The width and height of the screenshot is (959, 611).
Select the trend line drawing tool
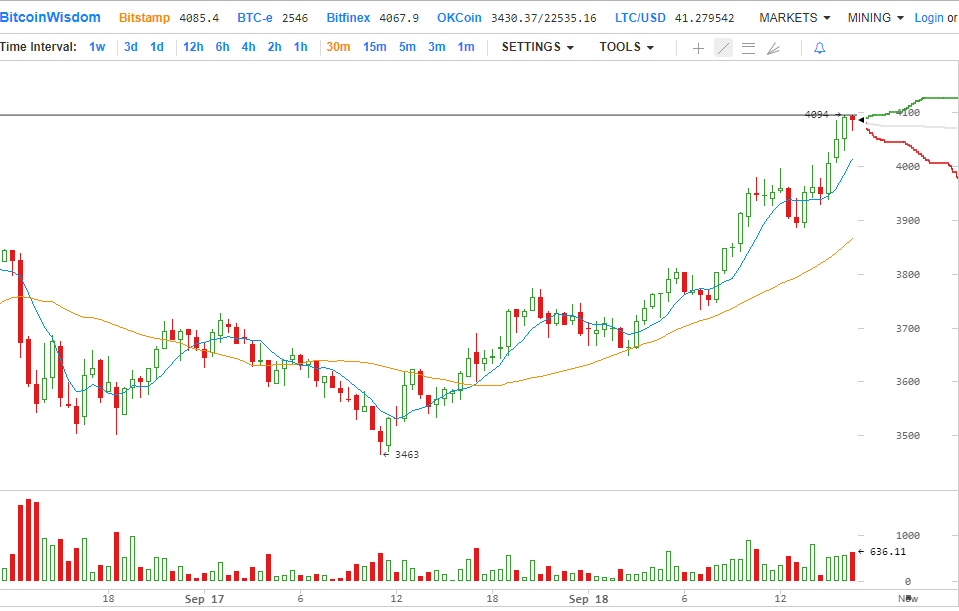[x=723, y=48]
